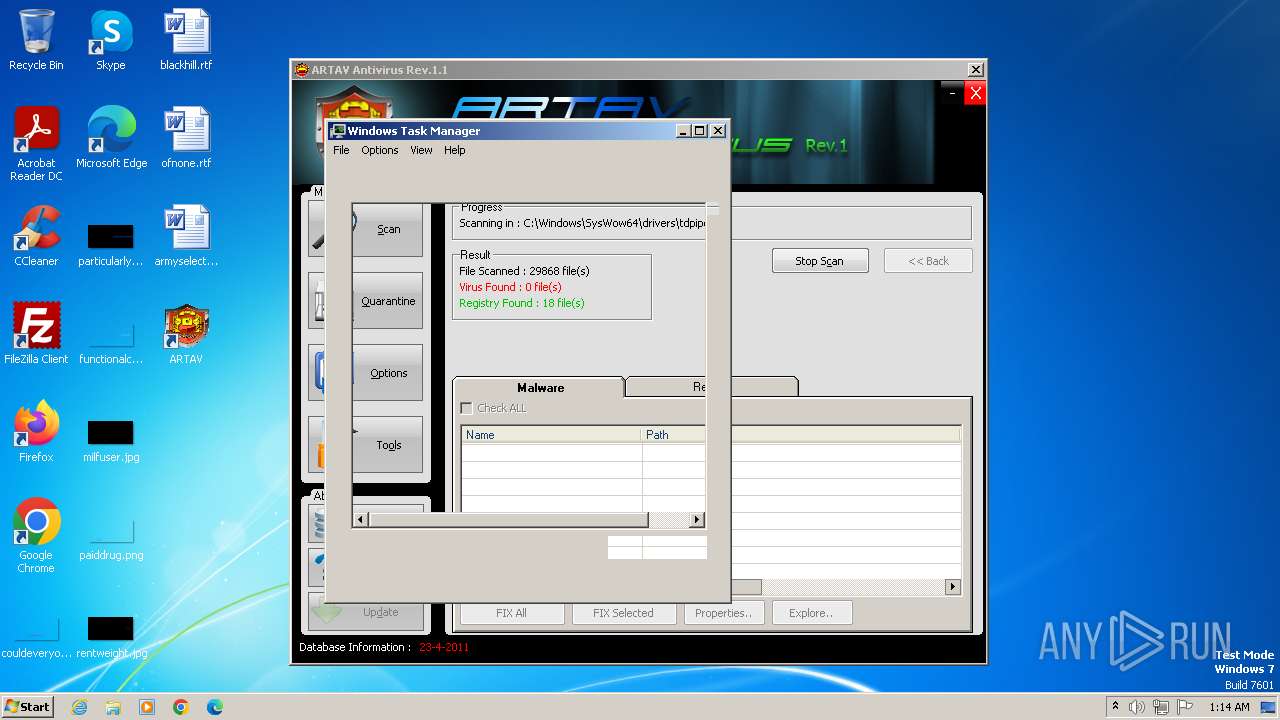The height and width of the screenshot is (720, 1280).
Task: Click the taskbar clock
Action: 1229,707
